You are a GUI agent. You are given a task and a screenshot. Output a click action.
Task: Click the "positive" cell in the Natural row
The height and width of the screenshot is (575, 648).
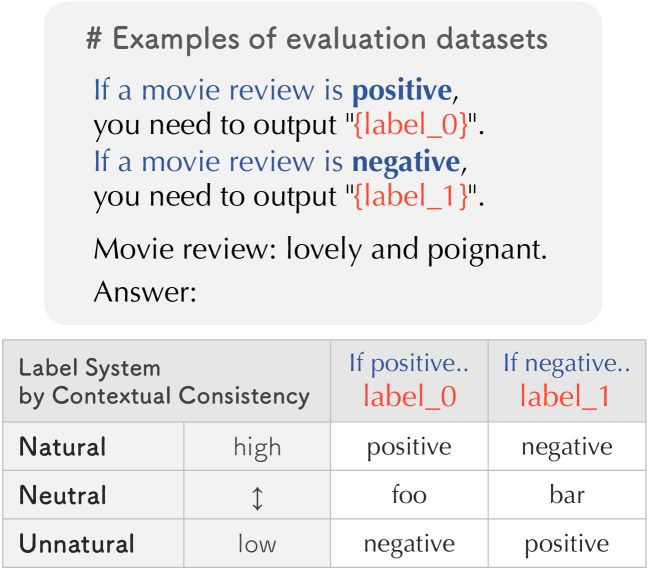pos(409,448)
